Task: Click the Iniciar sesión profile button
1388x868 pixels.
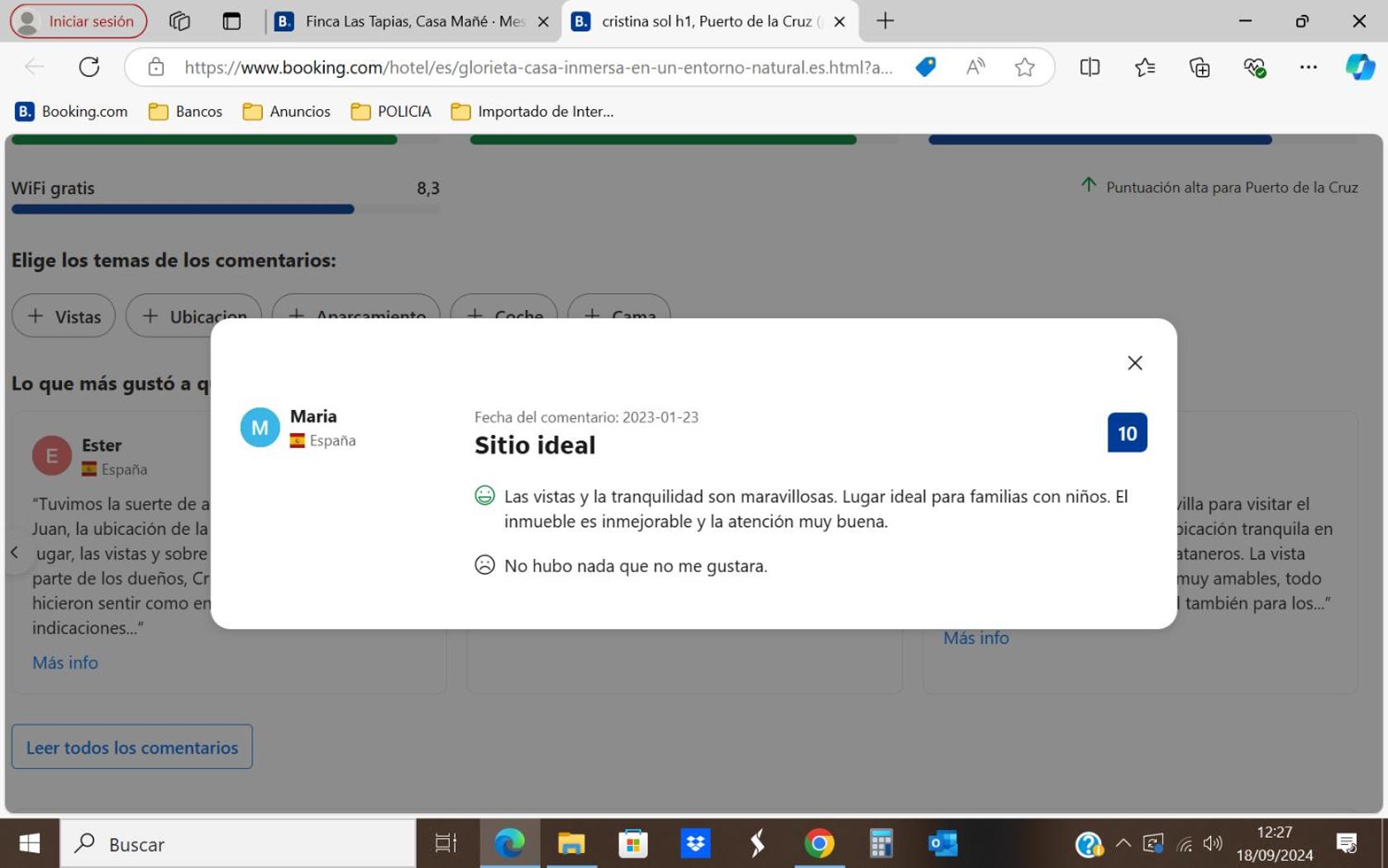Action: [x=79, y=21]
